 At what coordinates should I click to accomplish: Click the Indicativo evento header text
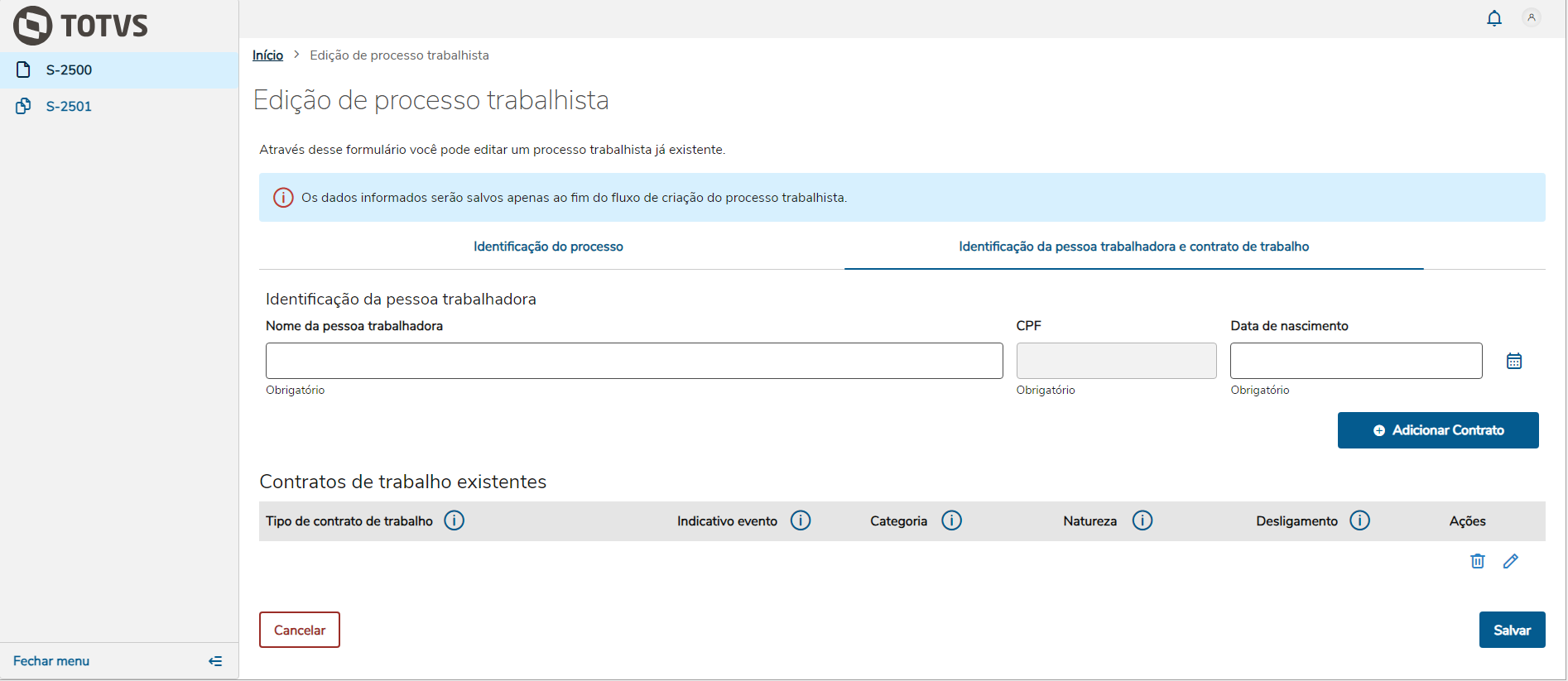(x=727, y=521)
